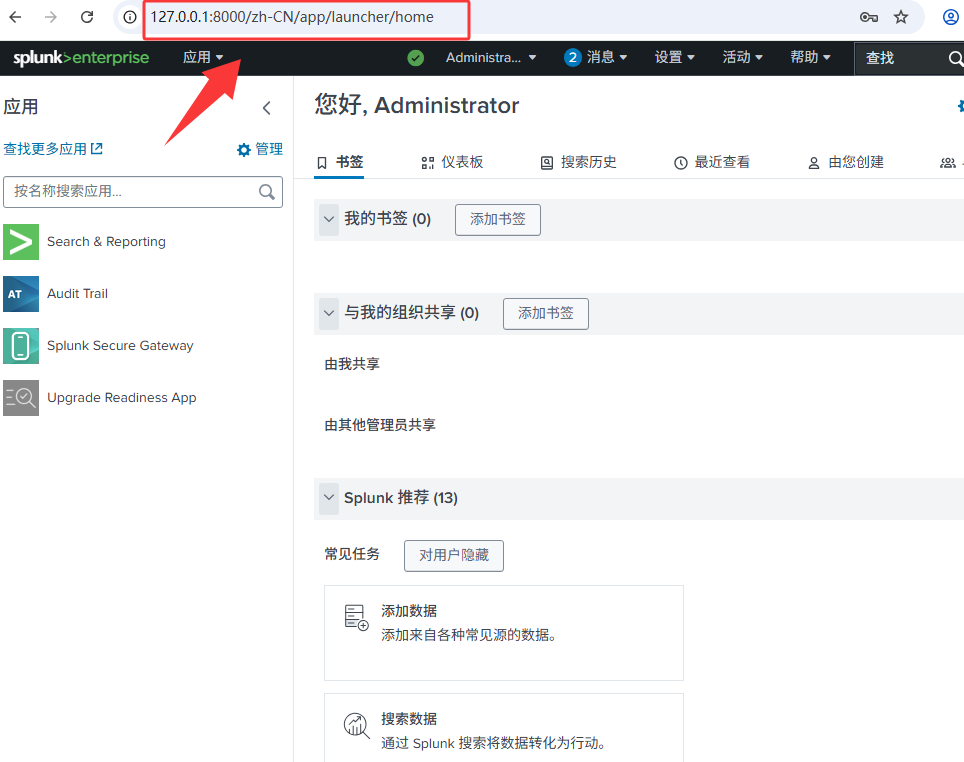Viewport: 964px width, 762px height.
Task: Open the Search & Reporting app name
Action: pyautogui.click(x=106, y=242)
